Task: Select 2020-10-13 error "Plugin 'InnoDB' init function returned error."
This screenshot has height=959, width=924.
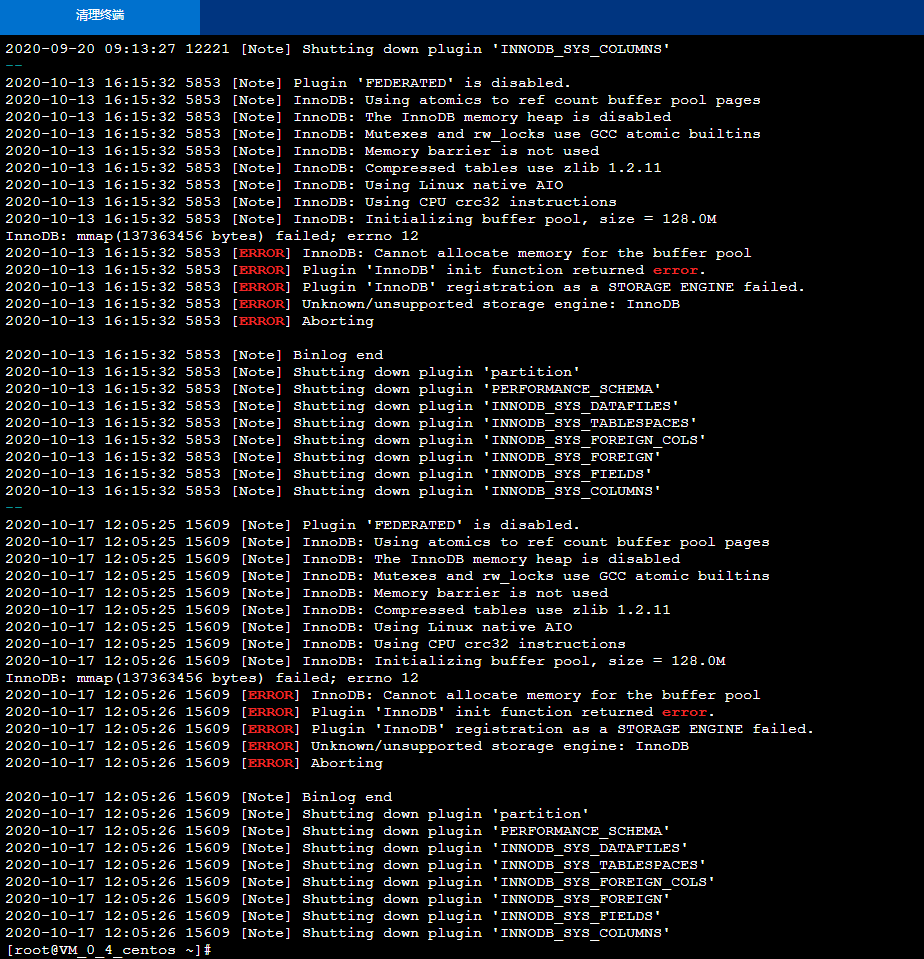Action: 355,270
